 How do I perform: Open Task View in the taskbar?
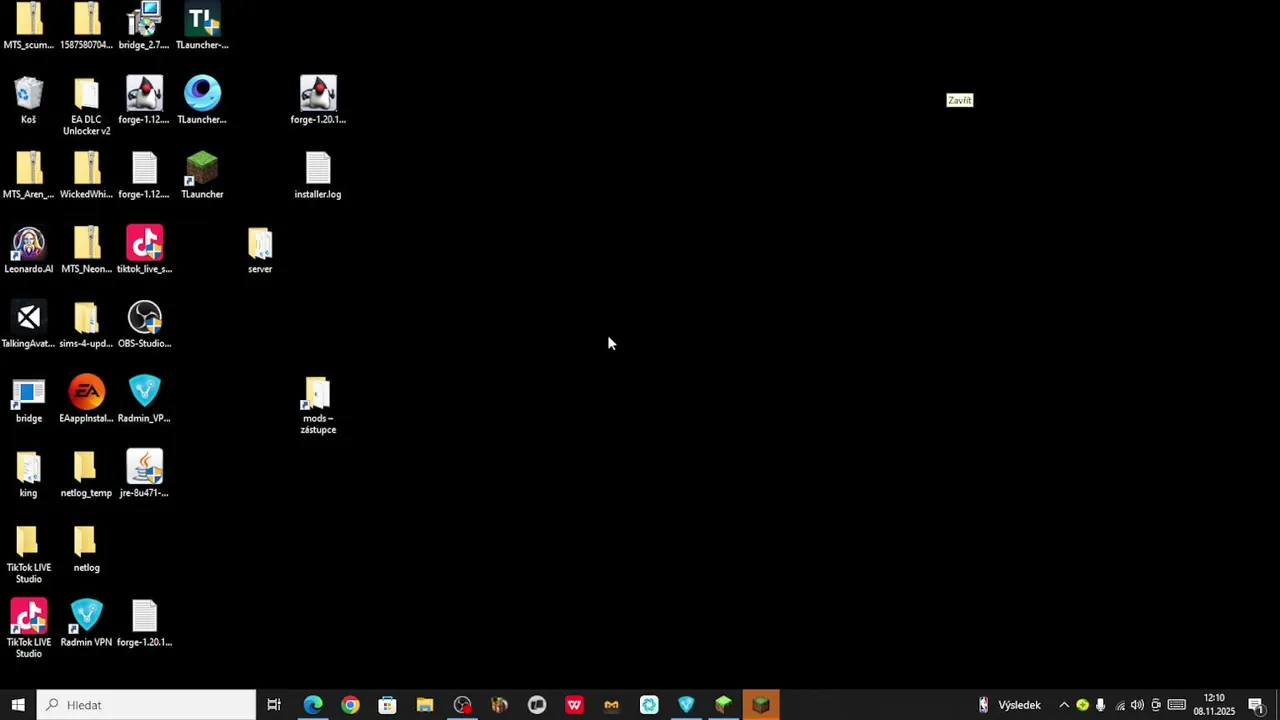[x=274, y=705]
